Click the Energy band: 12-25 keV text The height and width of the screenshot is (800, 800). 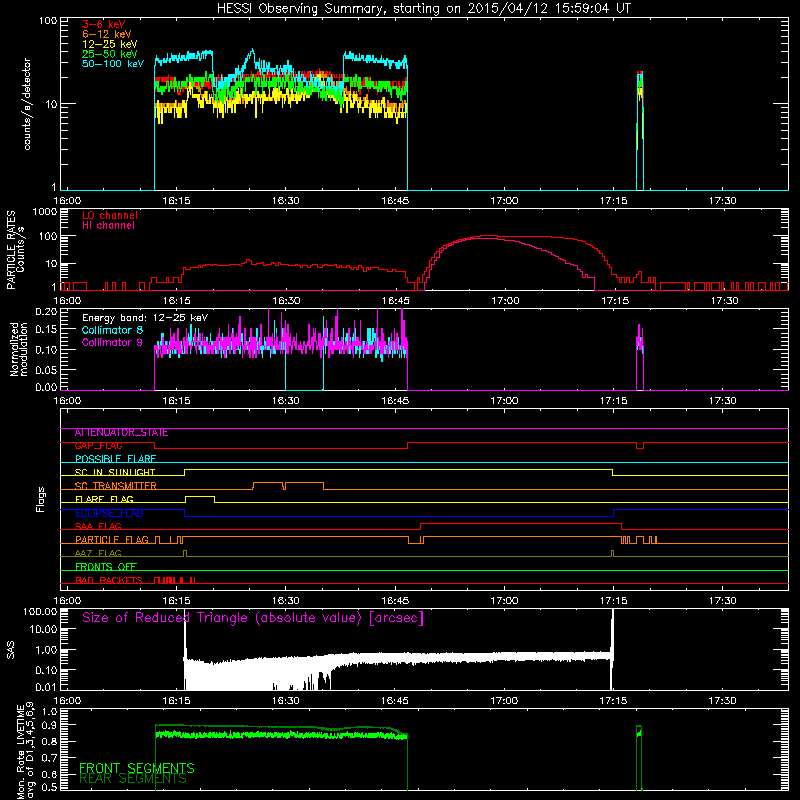(x=145, y=318)
